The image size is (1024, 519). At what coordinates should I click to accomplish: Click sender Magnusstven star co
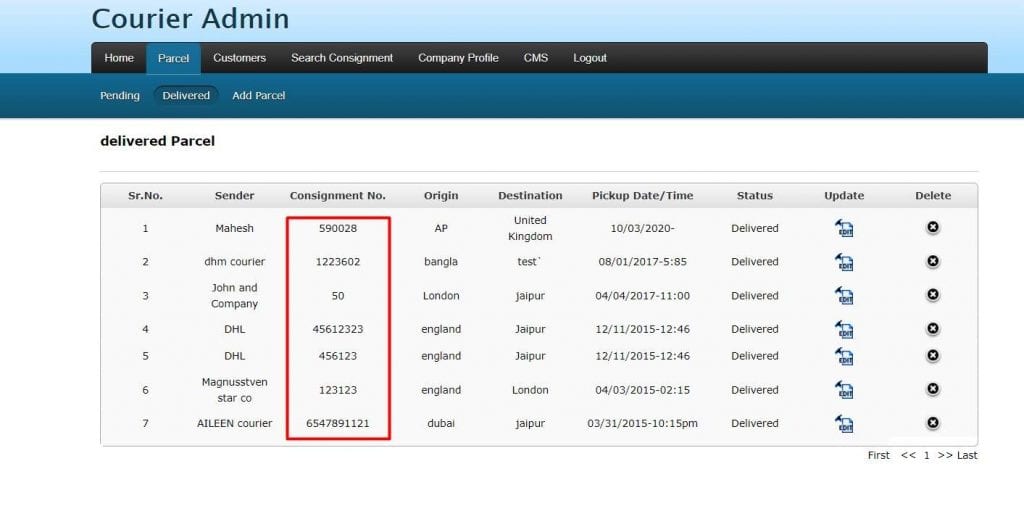[234, 390]
